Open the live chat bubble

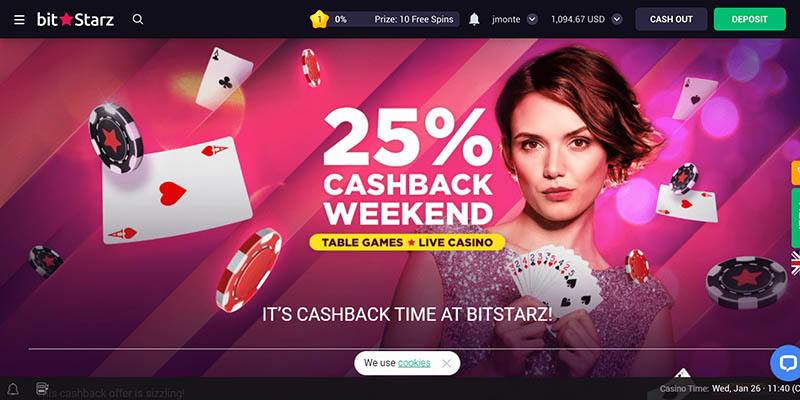click(786, 363)
